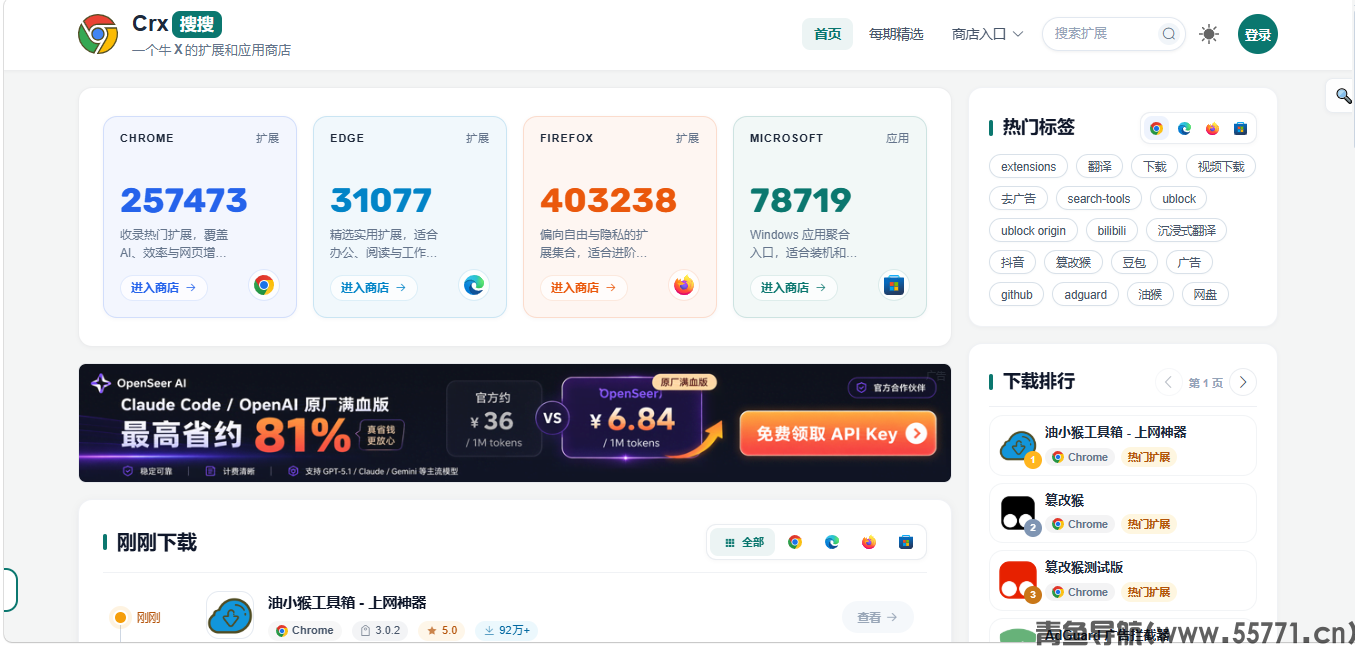This screenshot has width=1355, height=646.
Task: Select the 网盘 tag
Action: click(1205, 295)
